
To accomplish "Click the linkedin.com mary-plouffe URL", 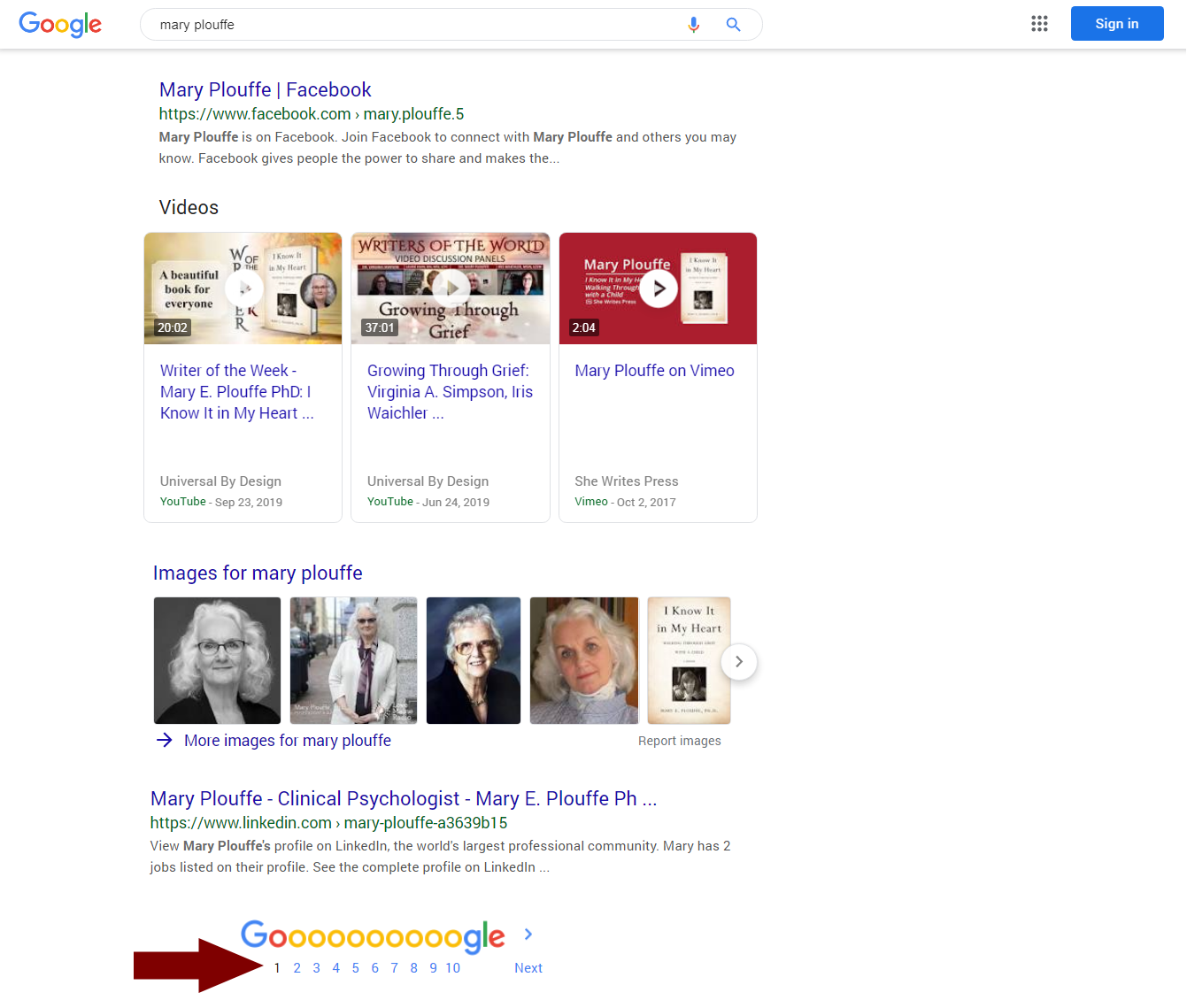I will [328, 823].
